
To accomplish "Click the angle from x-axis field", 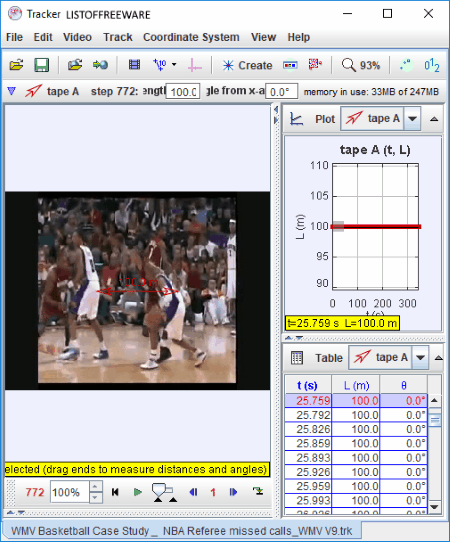I will click(281, 92).
